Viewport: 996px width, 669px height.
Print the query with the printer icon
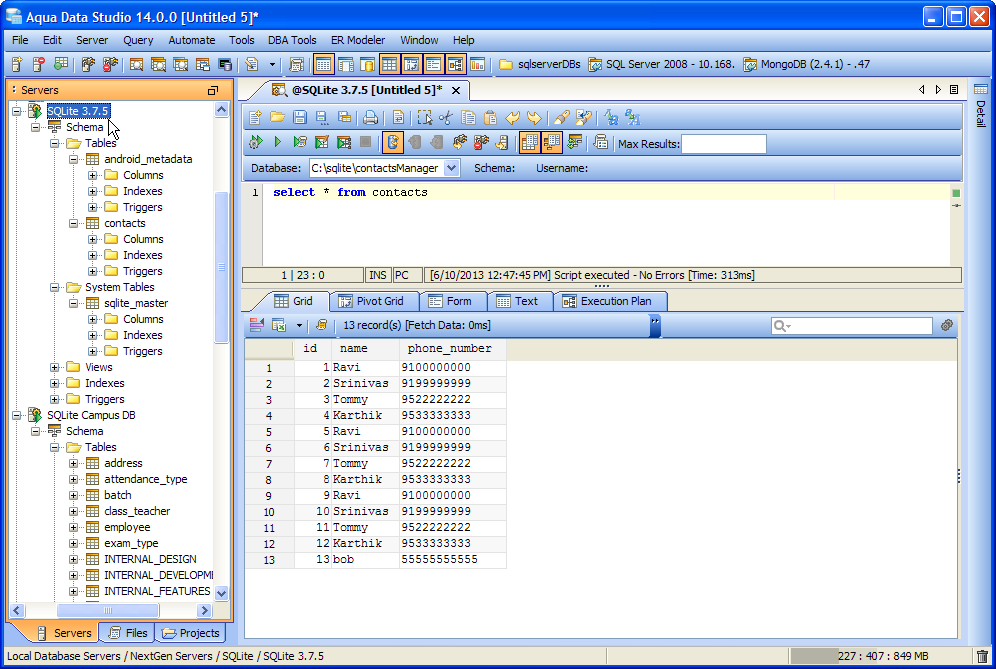[x=370, y=118]
